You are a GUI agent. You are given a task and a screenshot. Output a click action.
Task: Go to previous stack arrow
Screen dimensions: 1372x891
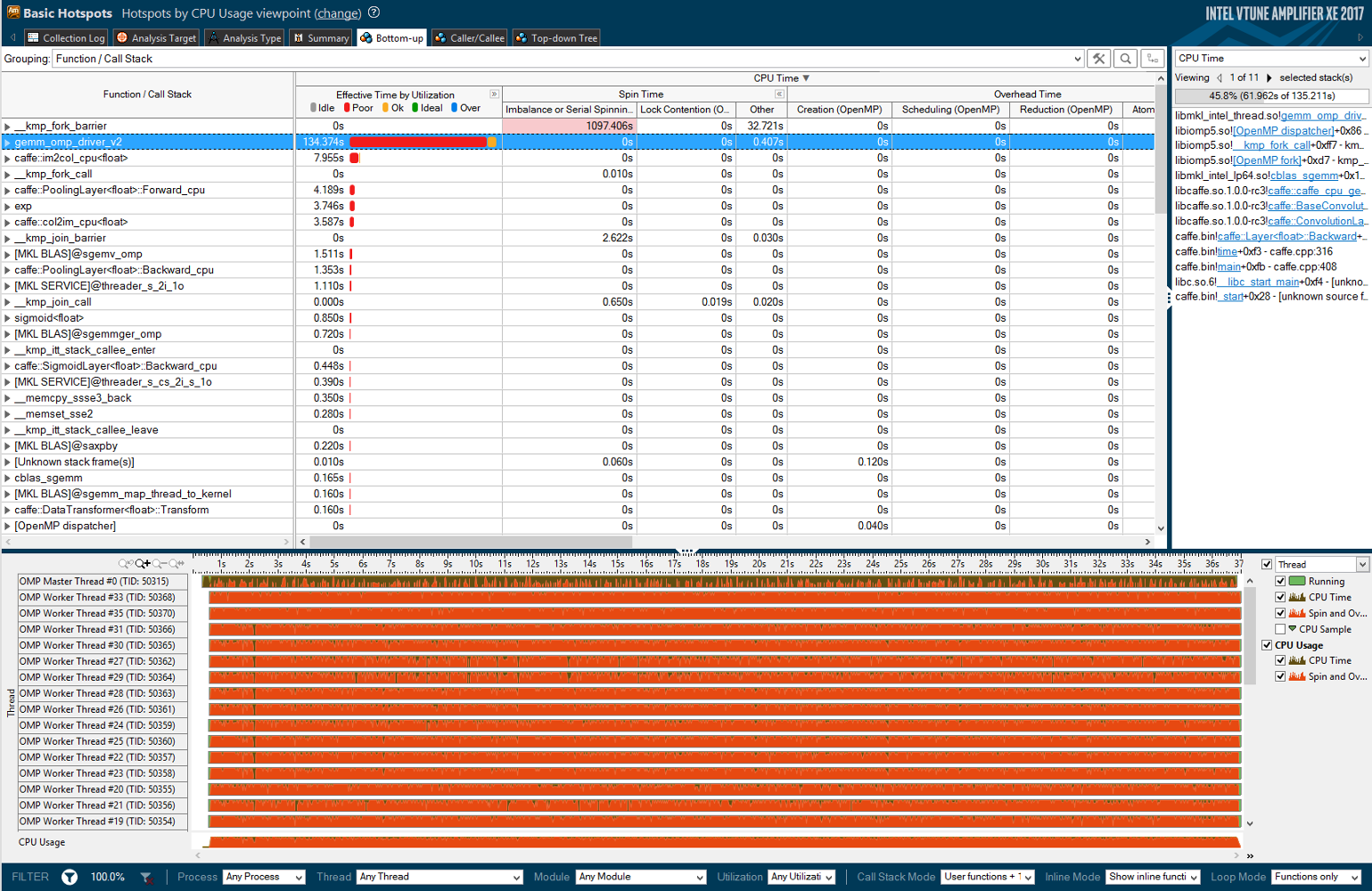[x=1220, y=78]
